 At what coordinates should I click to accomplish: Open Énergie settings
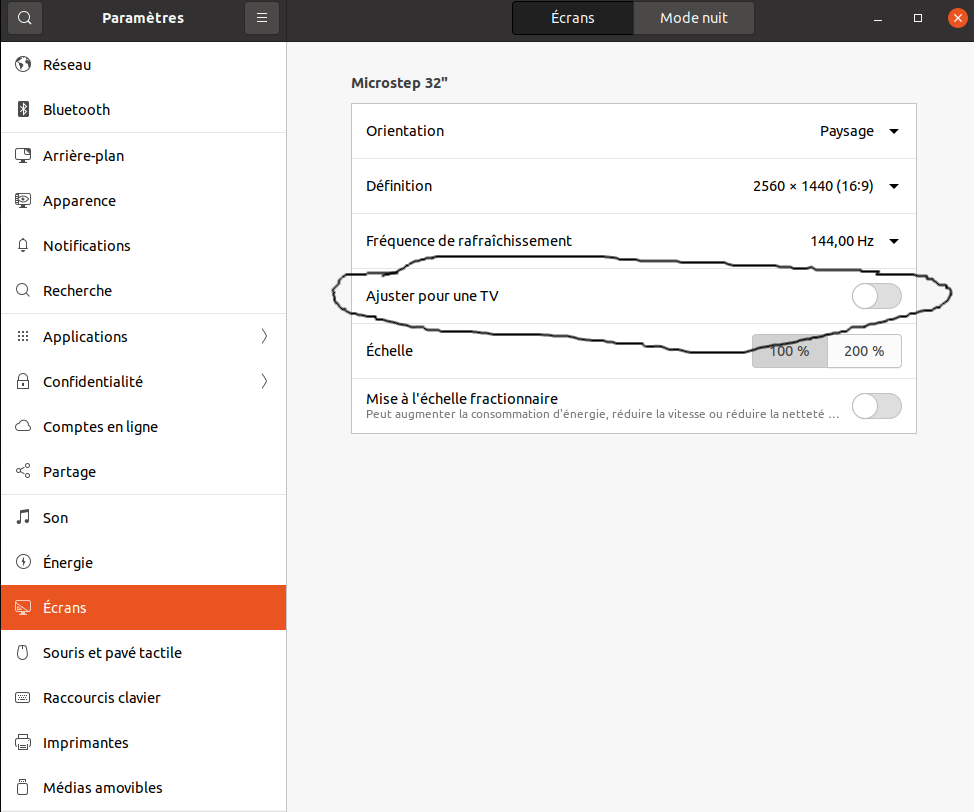pos(143,562)
